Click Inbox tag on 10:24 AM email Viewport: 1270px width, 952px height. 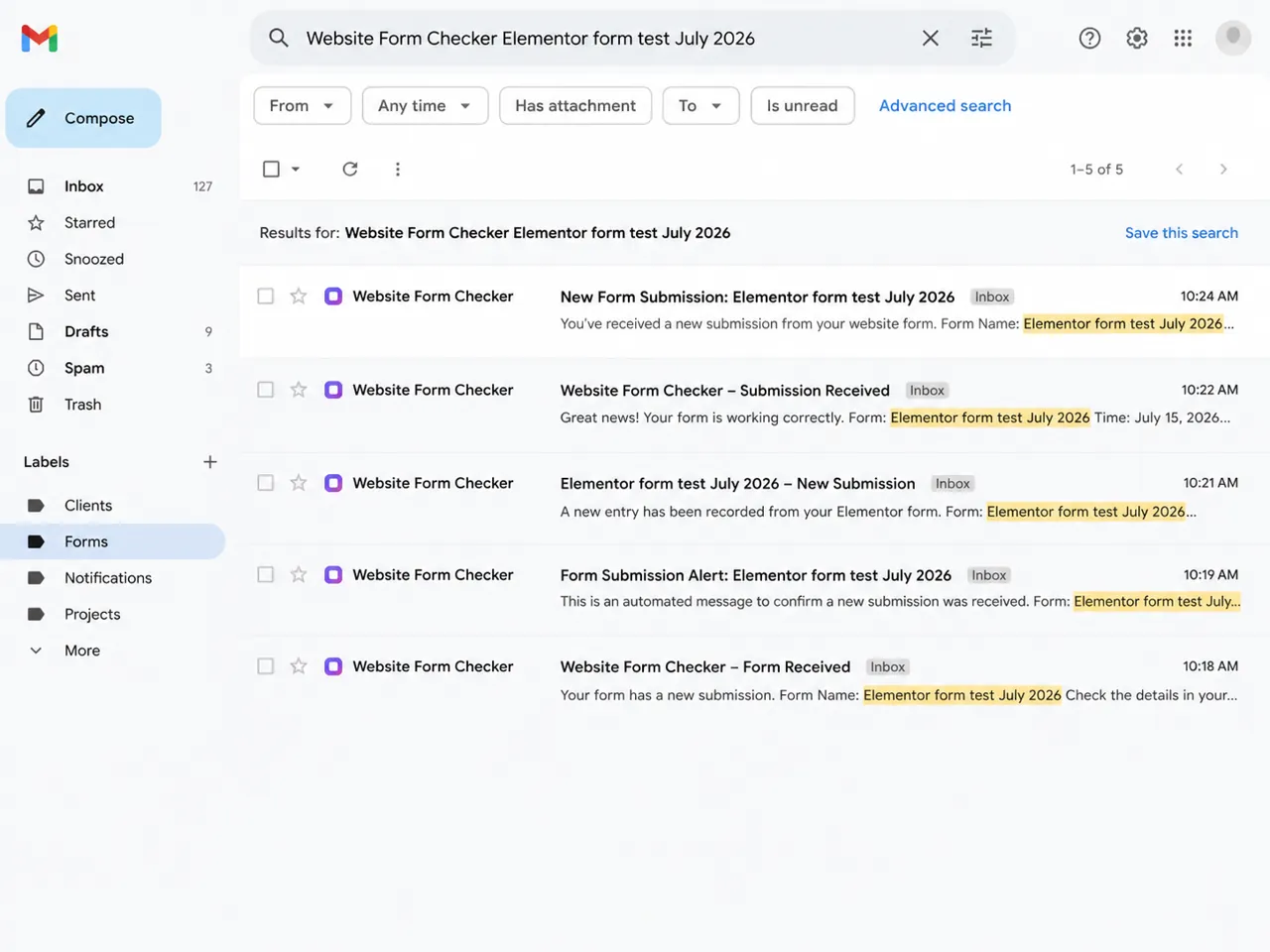coord(992,297)
